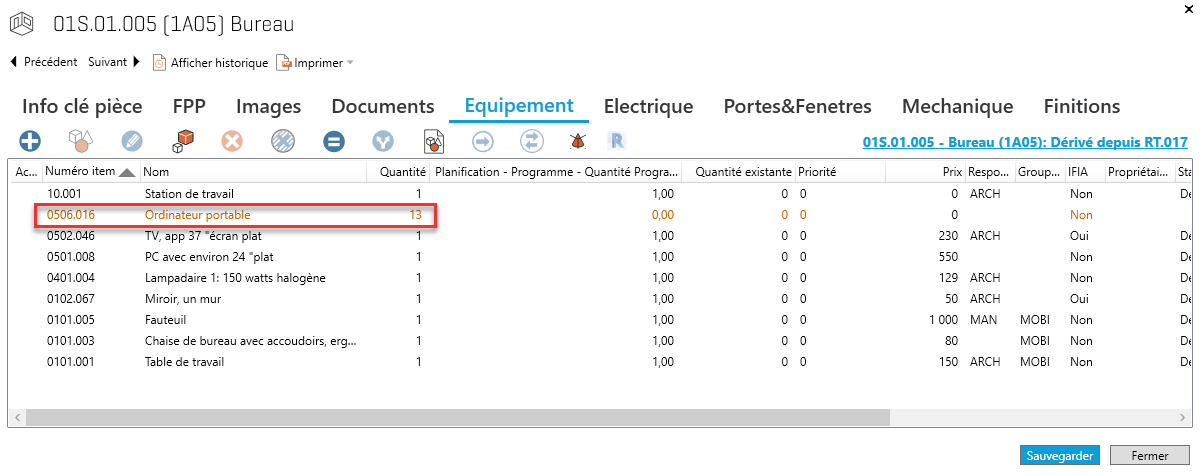Open the Portes&Fenetres tab
This screenshot has width=1200, height=475.
pyautogui.click(x=797, y=106)
